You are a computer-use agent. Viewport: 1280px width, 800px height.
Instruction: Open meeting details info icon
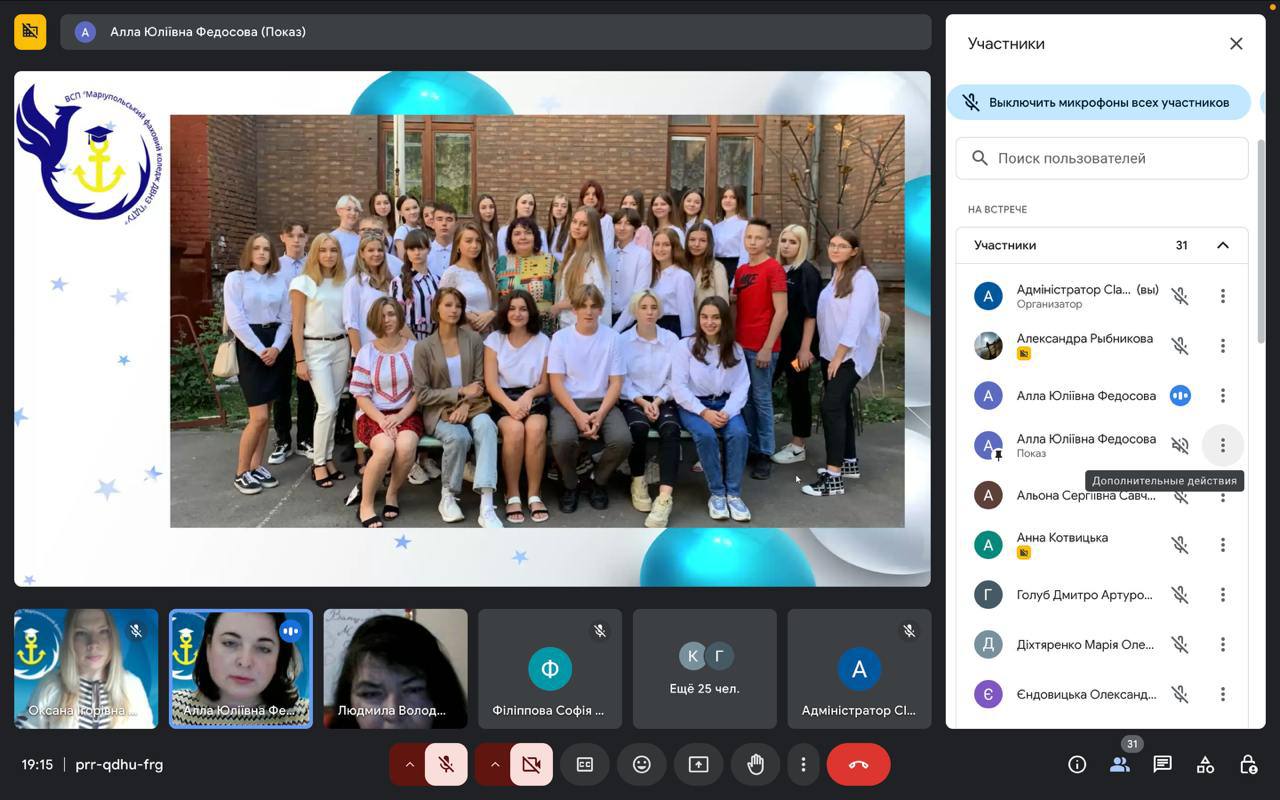coord(1077,764)
